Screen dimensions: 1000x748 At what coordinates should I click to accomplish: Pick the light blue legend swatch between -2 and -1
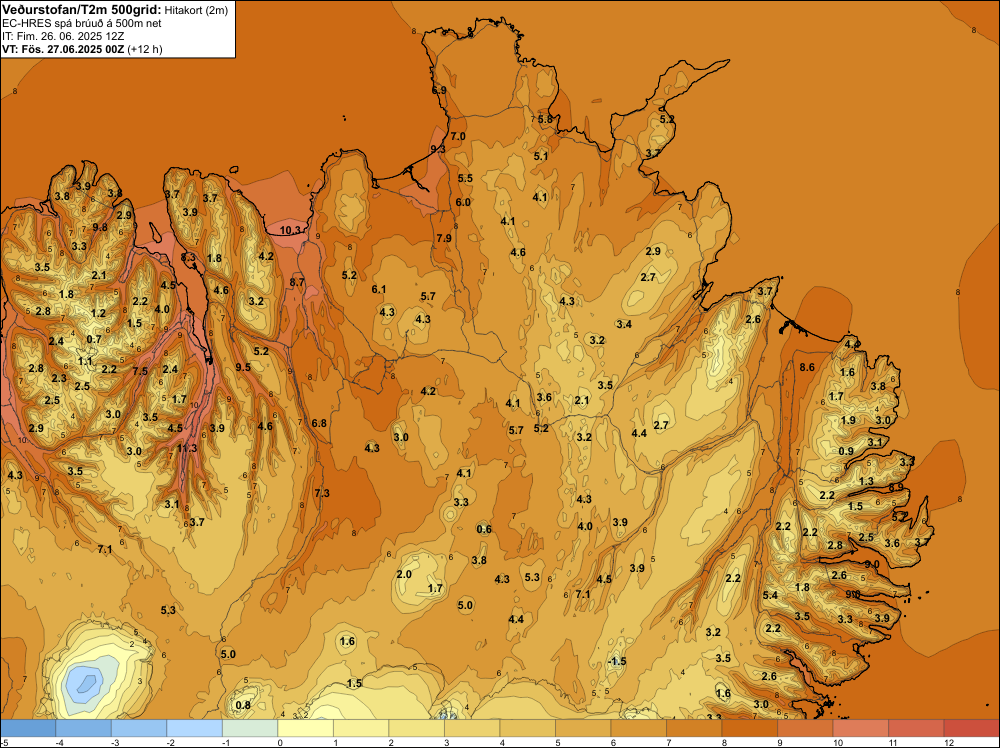[x=195, y=728]
